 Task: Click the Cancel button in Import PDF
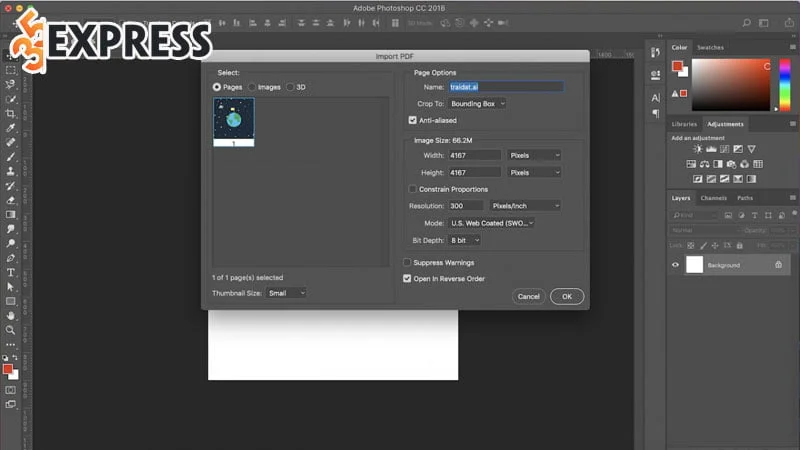529,296
